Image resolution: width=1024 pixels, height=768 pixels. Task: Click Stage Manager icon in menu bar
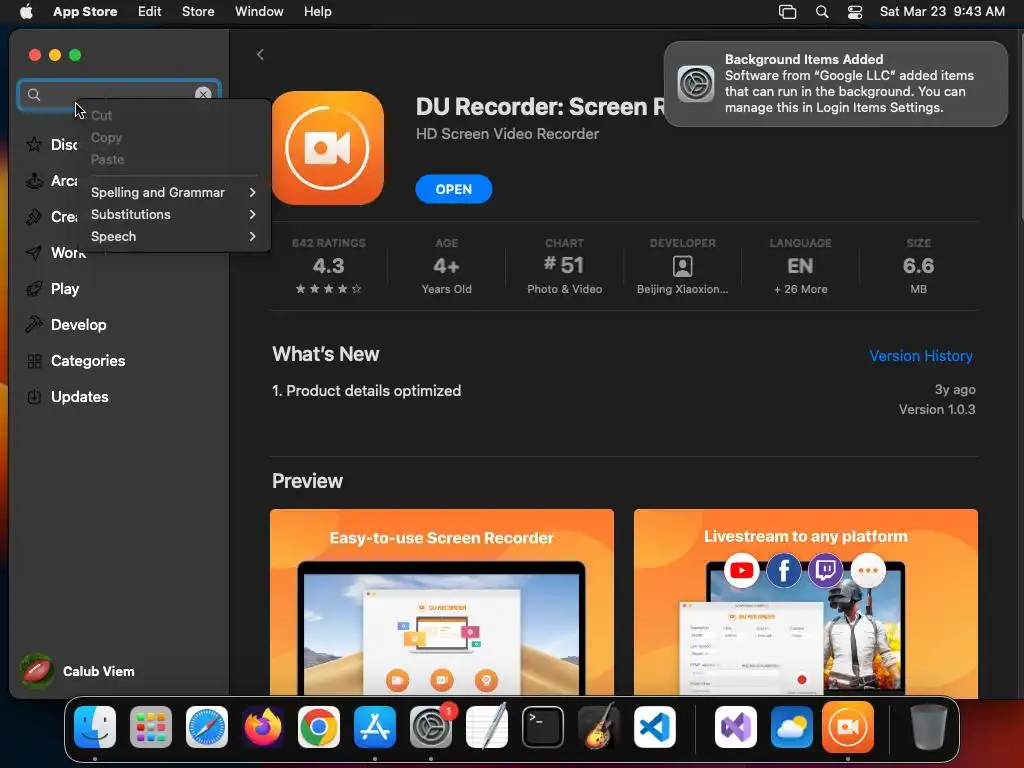(788, 12)
